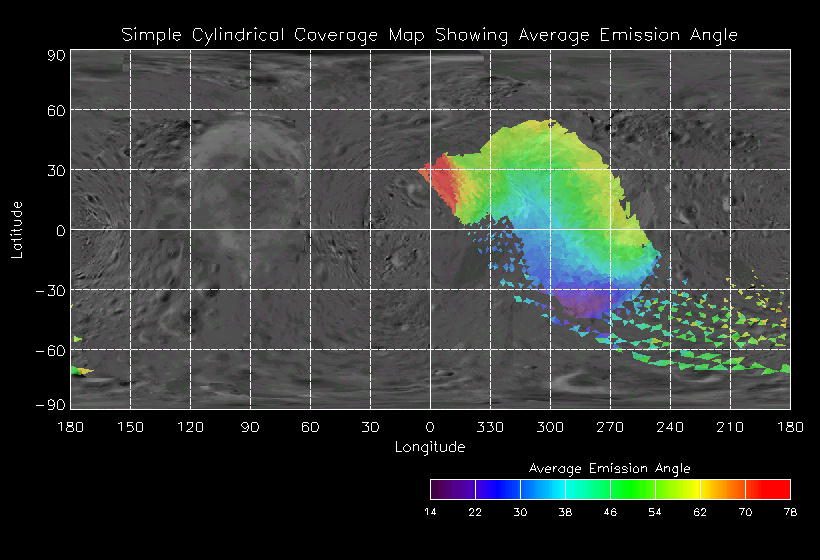This screenshot has width=820, height=560.
Task: Click the 'Latitude' axis label
Action: (x=17, y=230)
